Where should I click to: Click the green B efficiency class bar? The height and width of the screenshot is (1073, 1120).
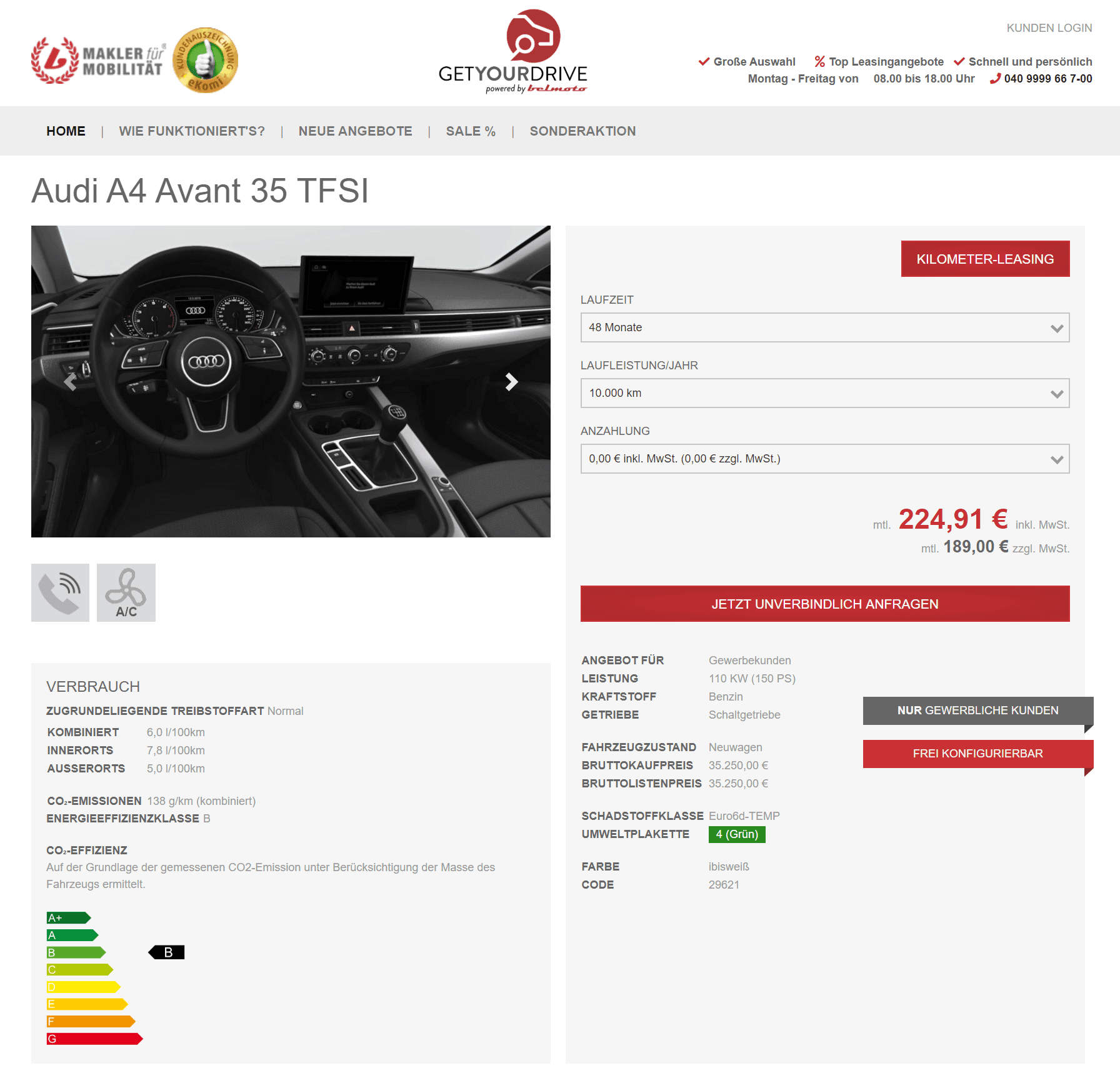click(76, 952)
